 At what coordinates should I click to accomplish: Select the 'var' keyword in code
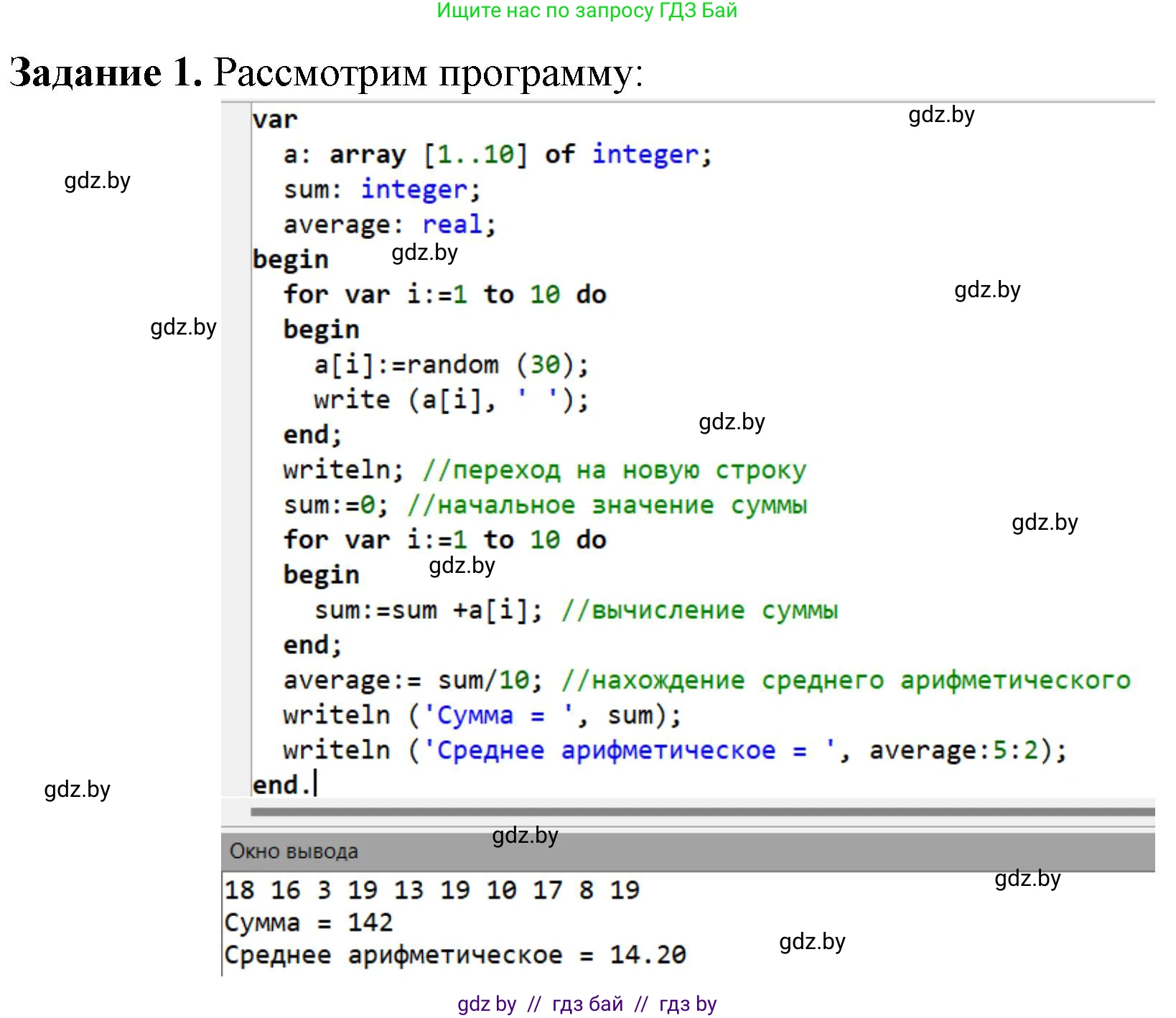pyautogui.click(x=274, y=118)
